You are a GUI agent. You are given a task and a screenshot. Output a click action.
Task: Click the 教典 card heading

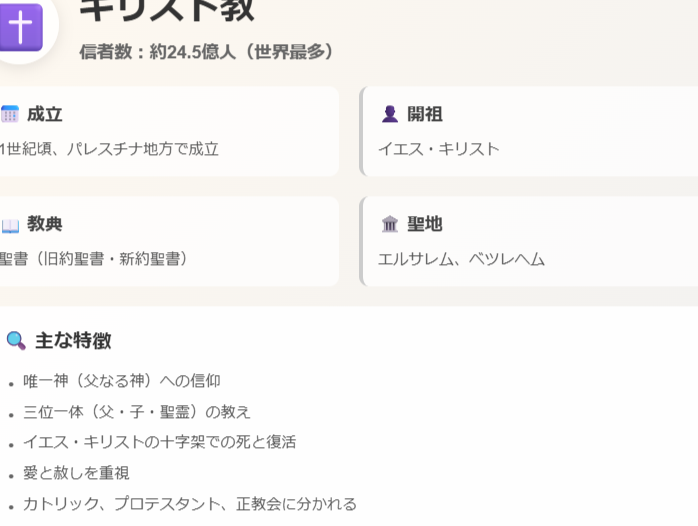pos(45,224)
